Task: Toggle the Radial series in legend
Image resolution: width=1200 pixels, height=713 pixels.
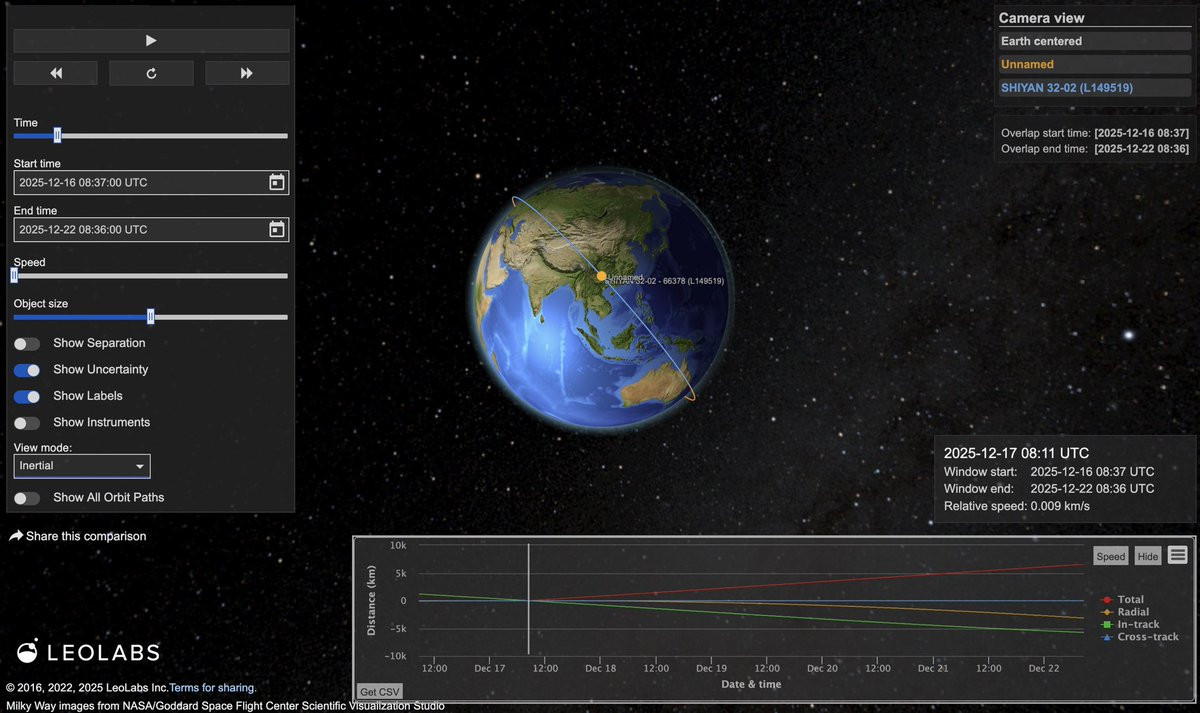Action: 1124,612
